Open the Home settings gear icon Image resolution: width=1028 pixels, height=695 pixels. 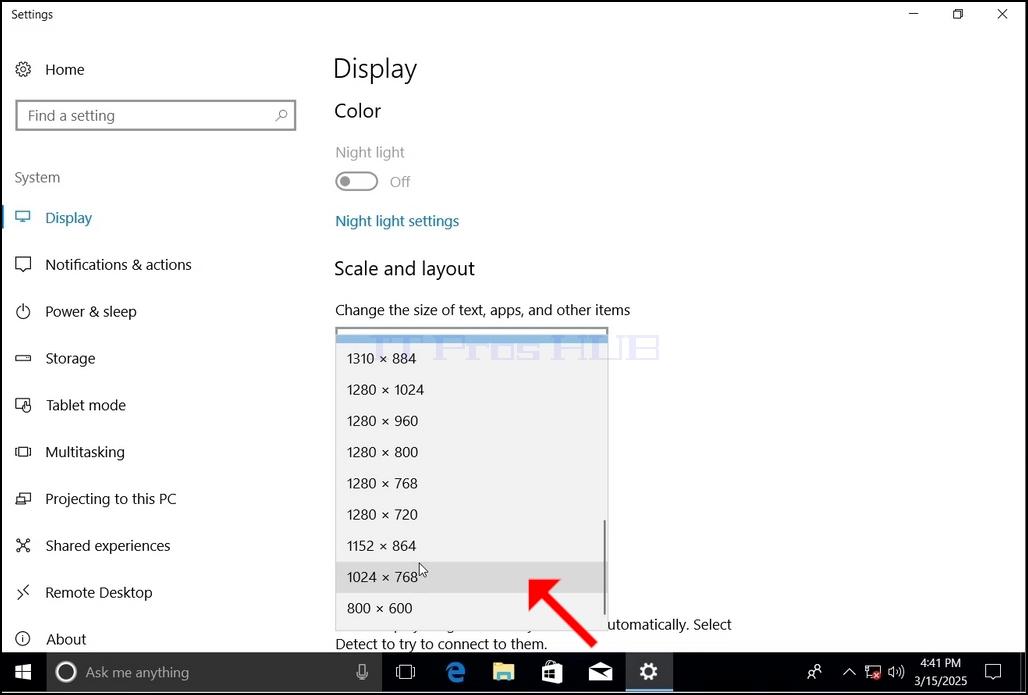coord(23,70)
